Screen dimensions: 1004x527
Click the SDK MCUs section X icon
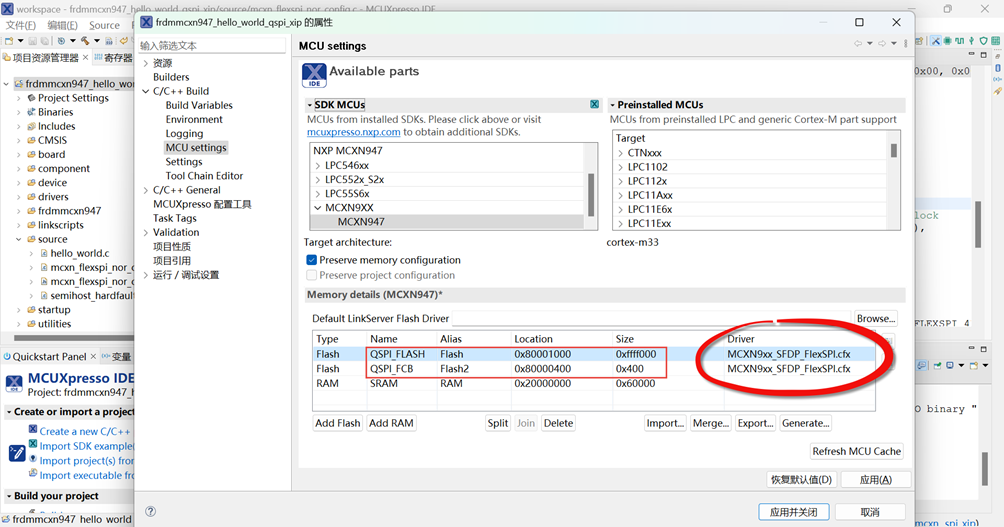(594, 104)
